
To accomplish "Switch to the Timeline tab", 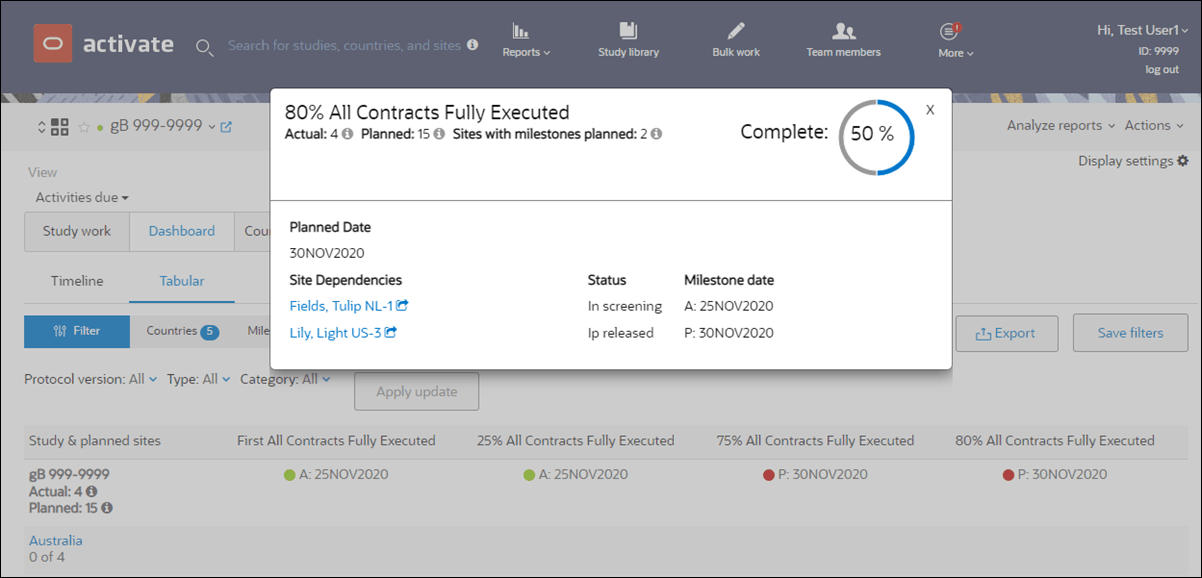I will pos(76,281).
